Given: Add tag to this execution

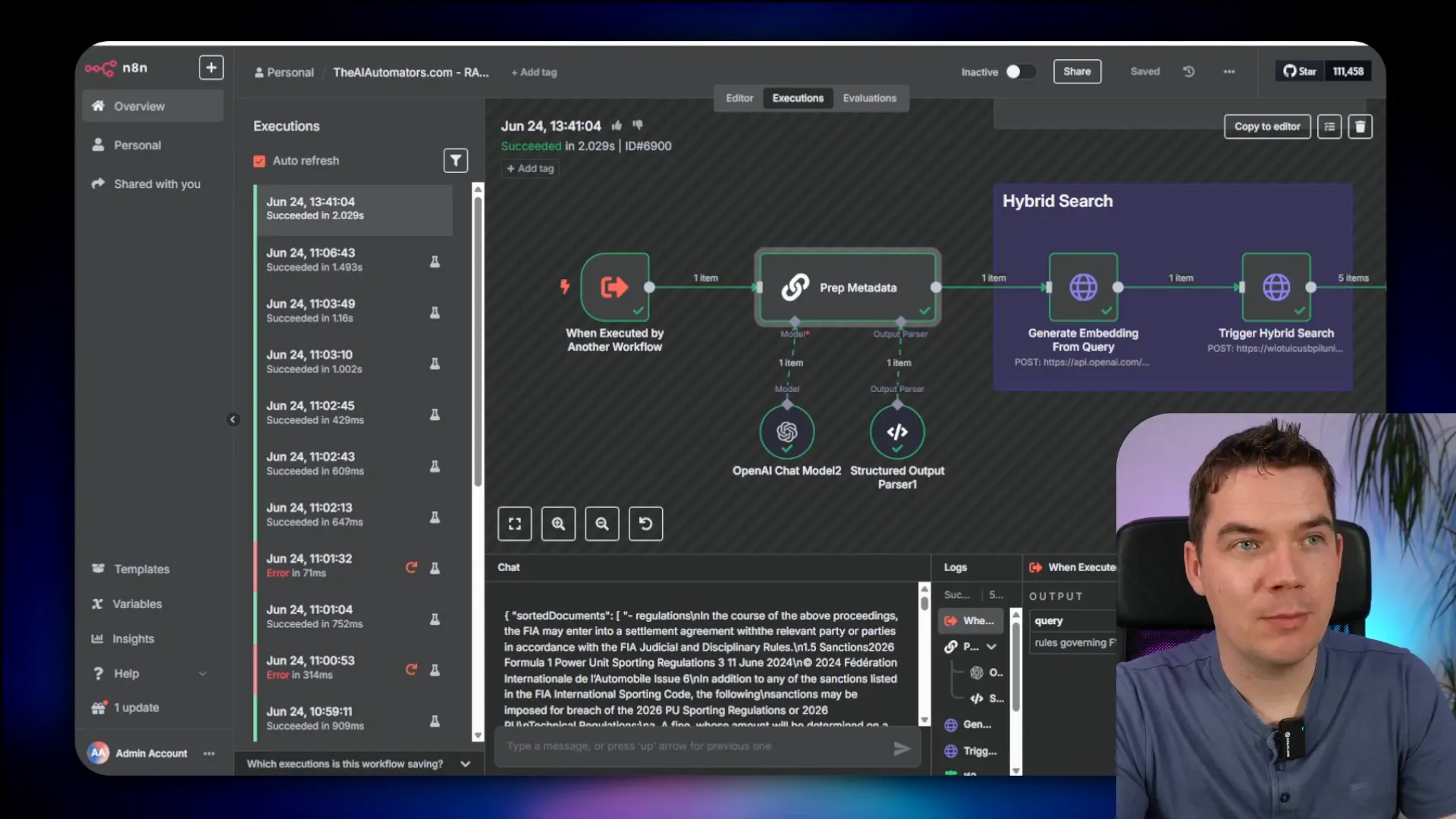Looking at the screenshot, I should pyautogui.click(x=530, y=168).
